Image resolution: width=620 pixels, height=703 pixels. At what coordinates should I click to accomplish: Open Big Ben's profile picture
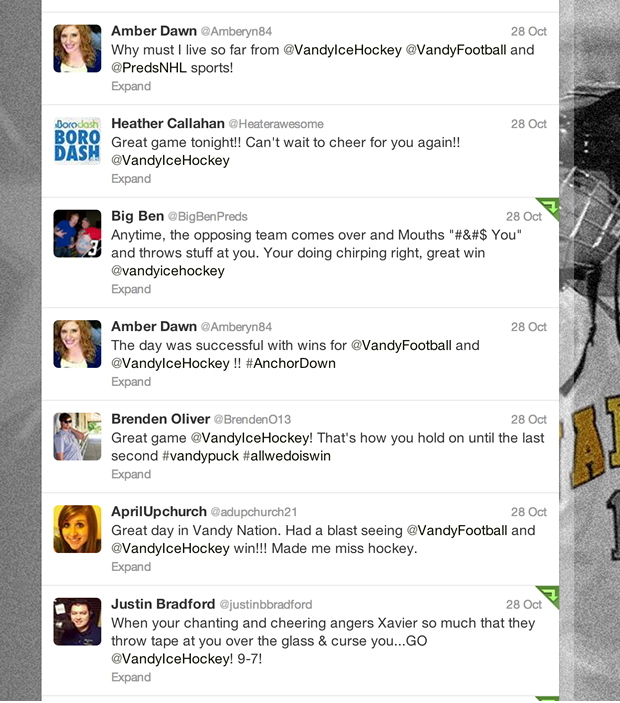[x=77, y=234]
